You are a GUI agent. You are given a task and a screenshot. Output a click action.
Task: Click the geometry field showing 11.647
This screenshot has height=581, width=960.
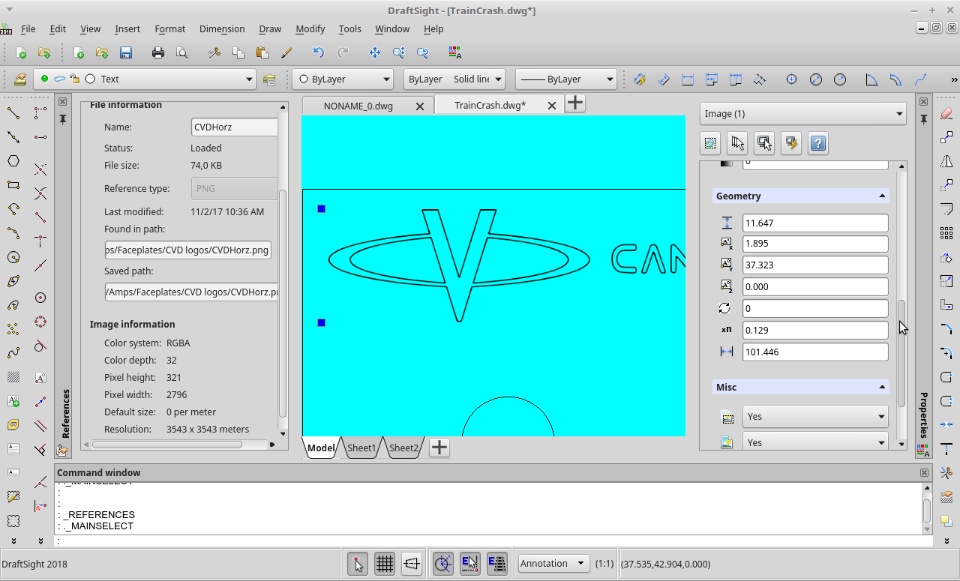coord(815,223)
